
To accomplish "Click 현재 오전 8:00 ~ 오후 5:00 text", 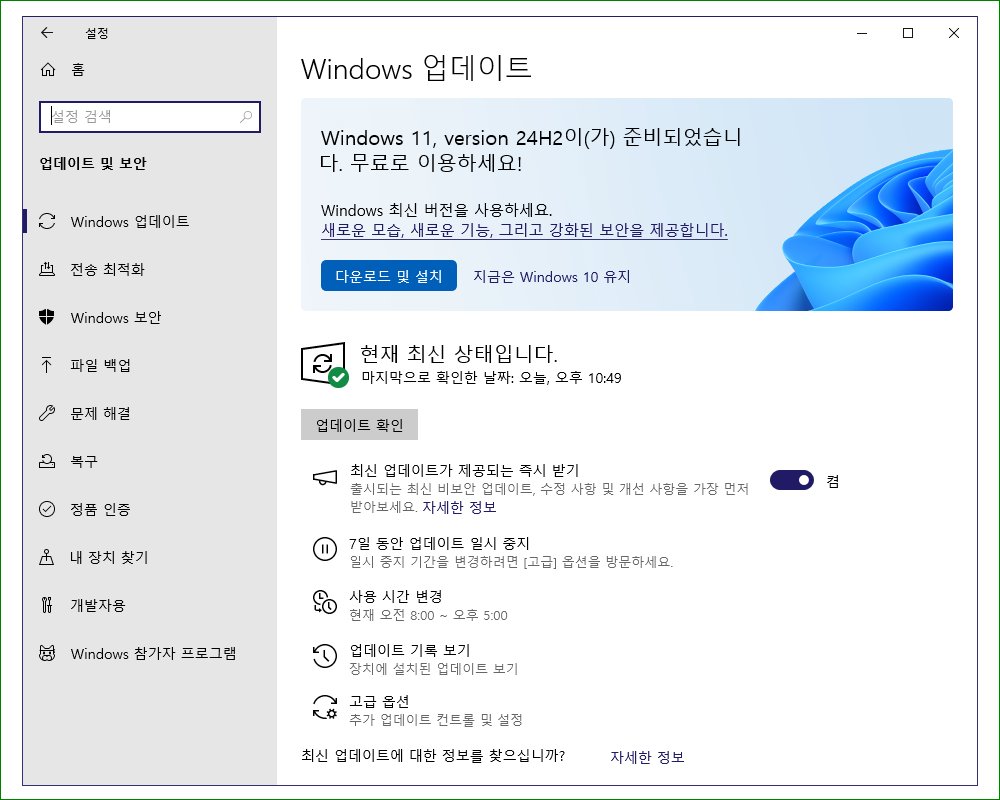I will pos(429,615).
